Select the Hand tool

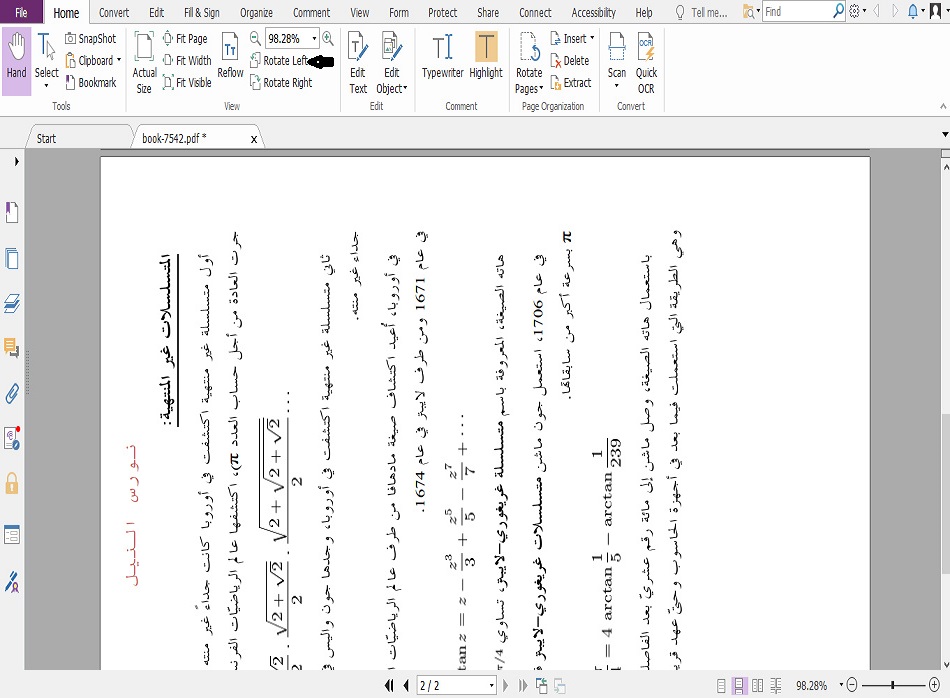coord(16,60)
